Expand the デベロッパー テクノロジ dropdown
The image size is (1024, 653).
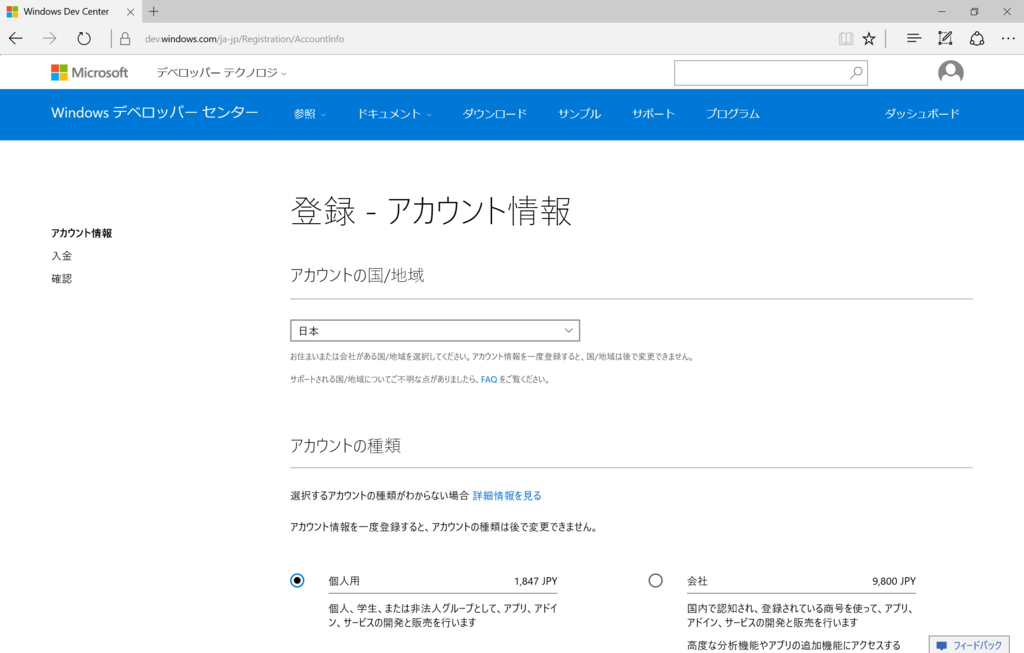[x=221, y=72]
